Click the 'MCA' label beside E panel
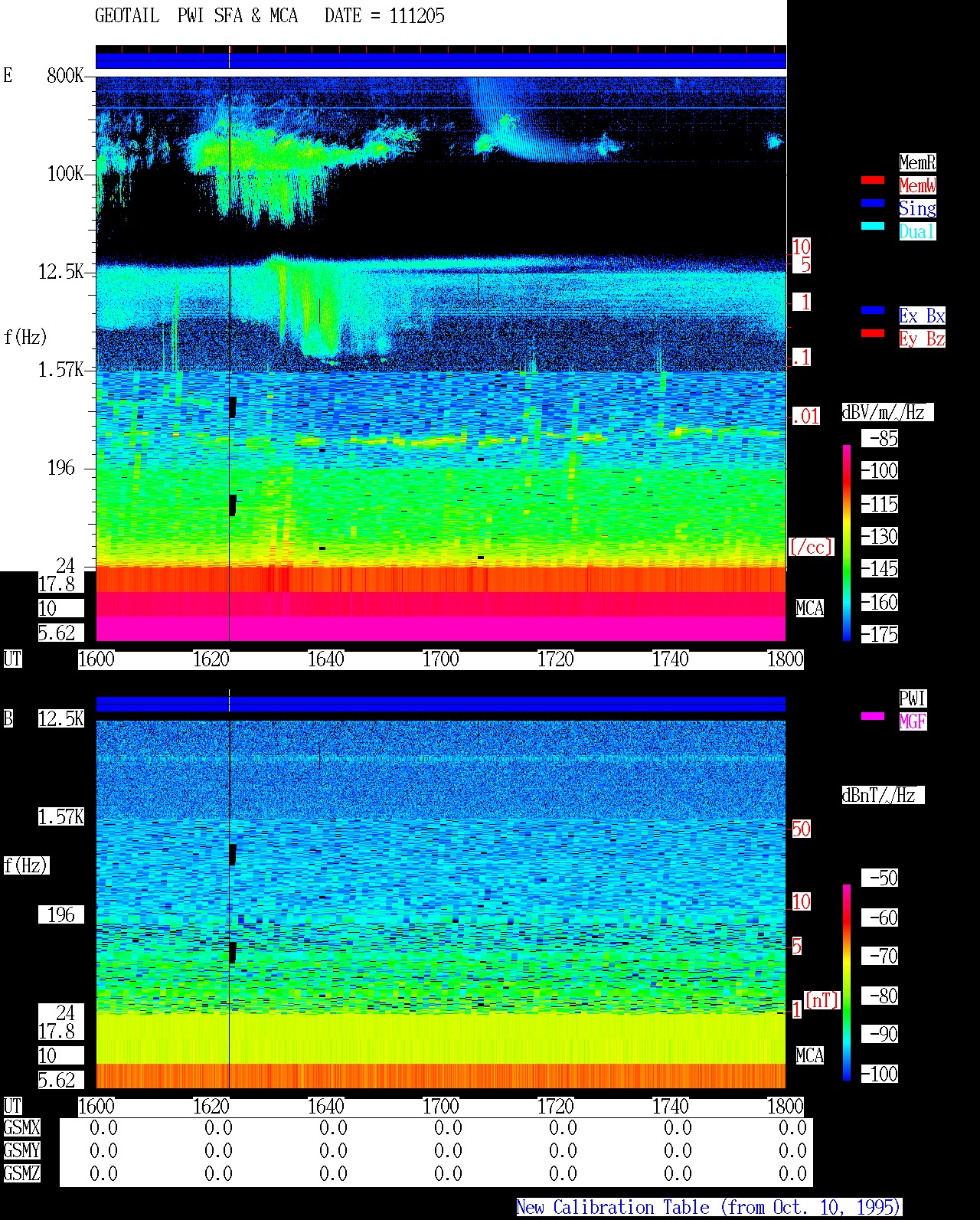 click(810, 609)
